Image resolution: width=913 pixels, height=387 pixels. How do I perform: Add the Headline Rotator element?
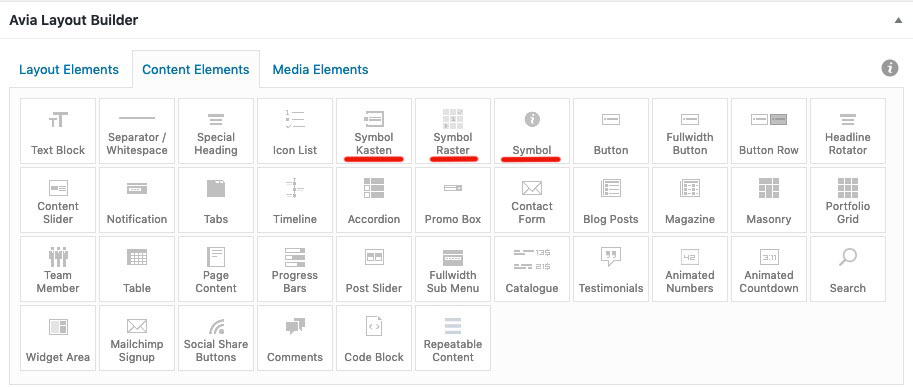(848, 131)
